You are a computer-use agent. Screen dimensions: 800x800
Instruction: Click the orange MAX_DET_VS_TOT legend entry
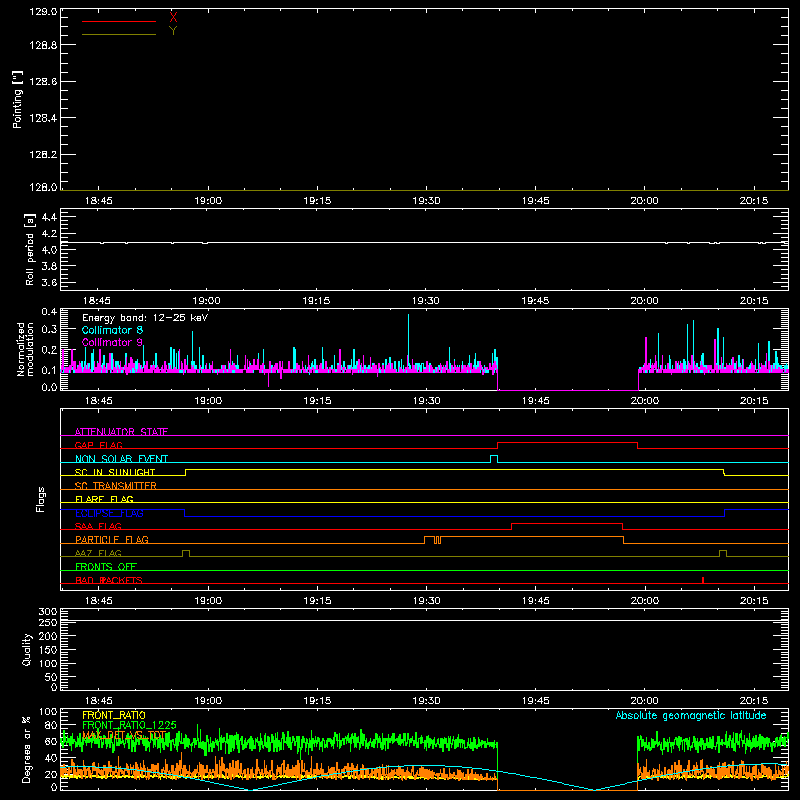124,735
